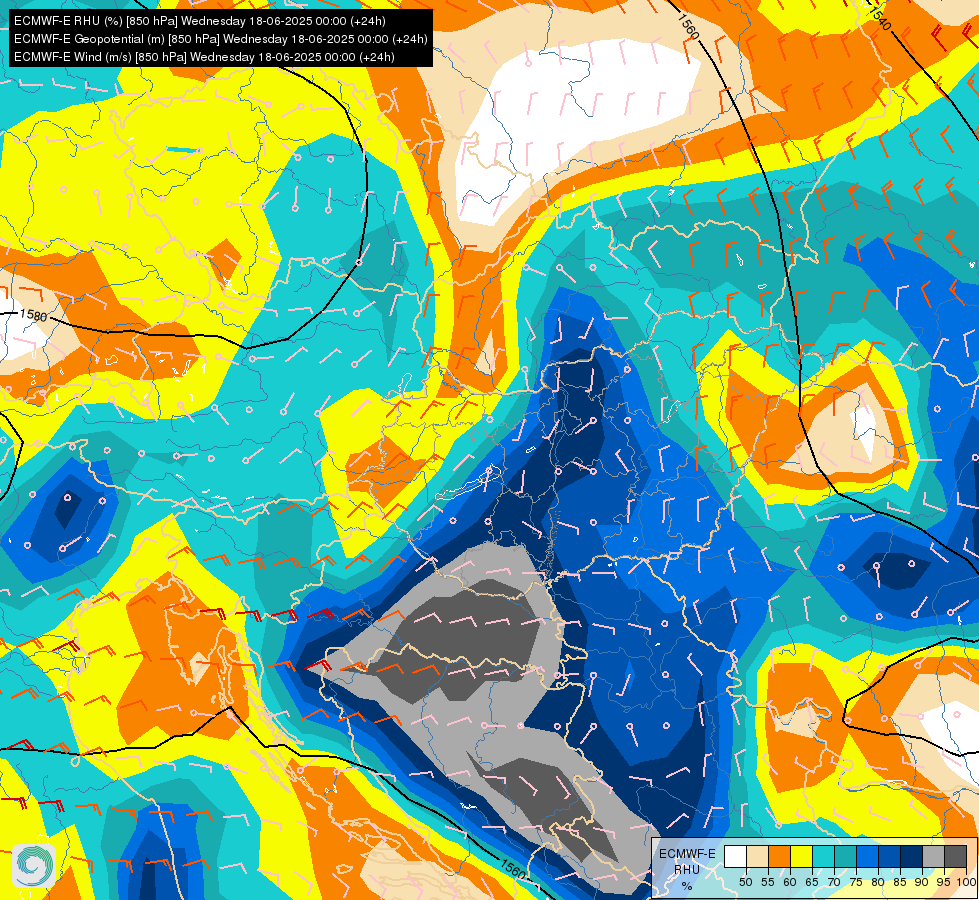Select the ECMWF-E RHU 850 hPa title line
This screenshot has width=979, height=900.
point(200,21)
